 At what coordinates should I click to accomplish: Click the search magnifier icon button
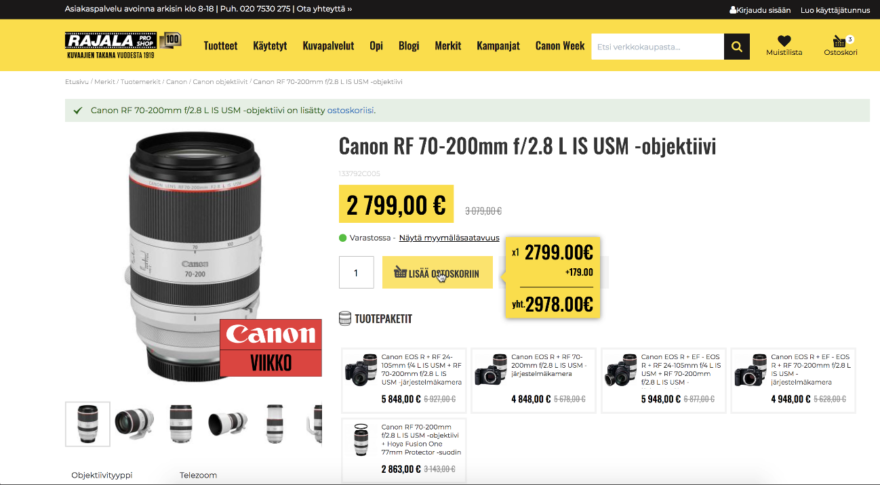point(736,47)
